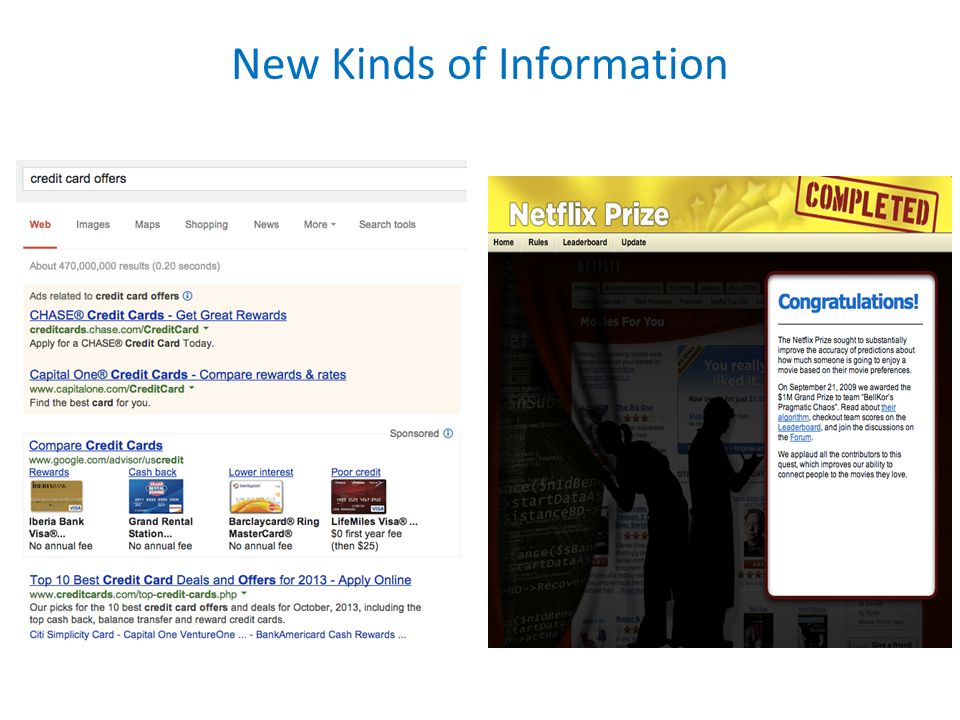Expand the More dropdown menu
960x720 pixels.
[x=320, y=225]
